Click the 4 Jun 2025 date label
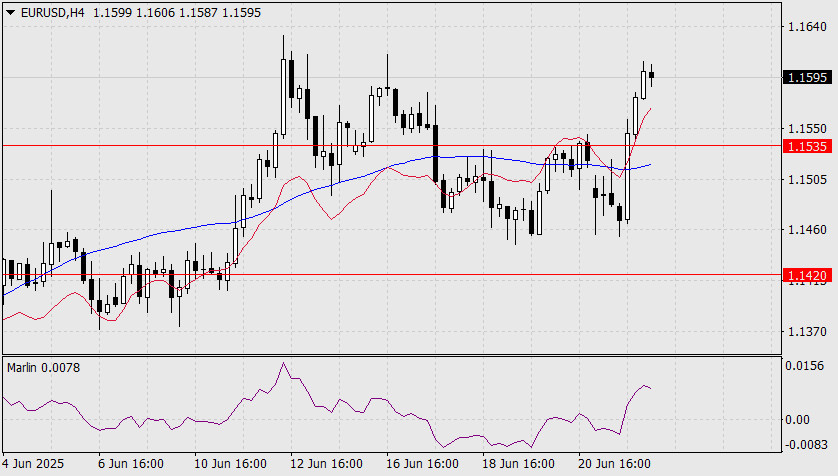This screenshot has height=476, width=838. (x=33, y=463)
